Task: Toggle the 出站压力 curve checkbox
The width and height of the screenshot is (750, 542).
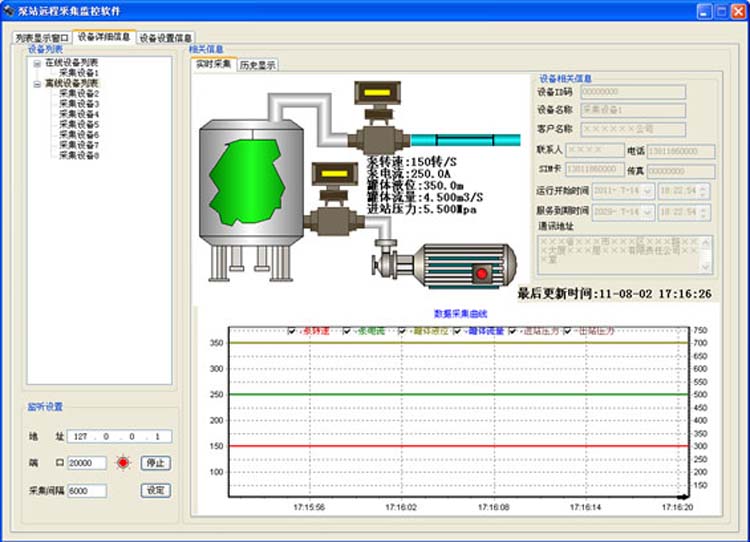Action: [x=567, y=331]
